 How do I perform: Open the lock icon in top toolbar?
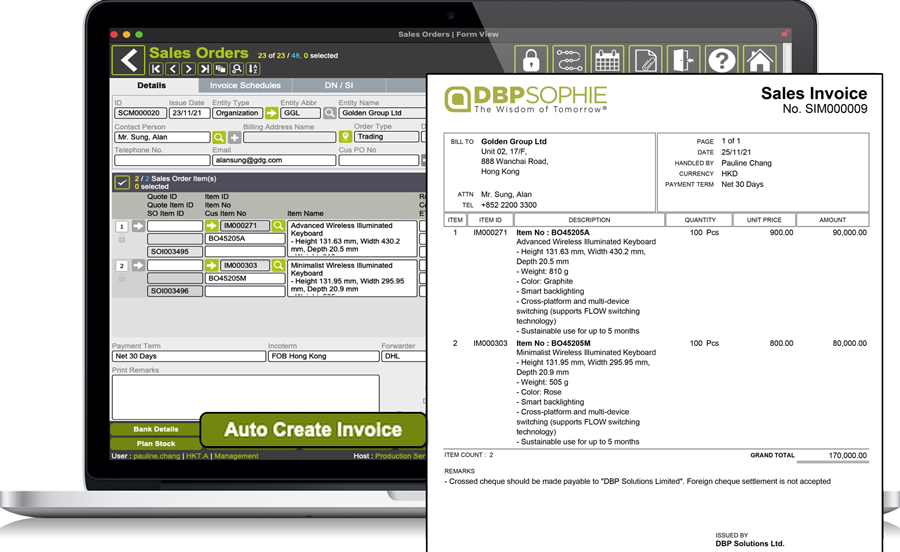(x=533, y=61)
